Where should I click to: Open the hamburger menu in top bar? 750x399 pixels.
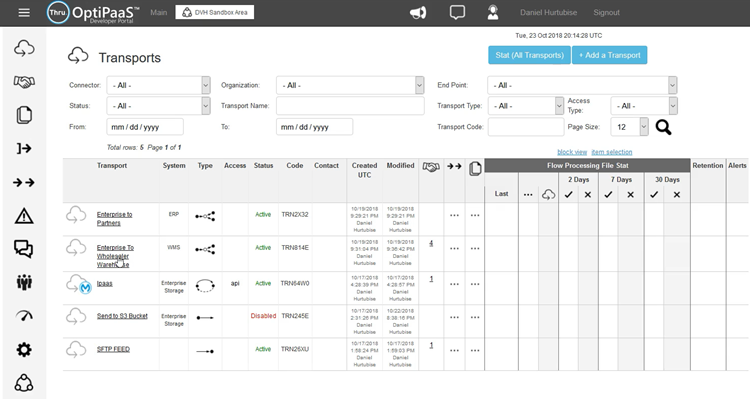[24, 13]
